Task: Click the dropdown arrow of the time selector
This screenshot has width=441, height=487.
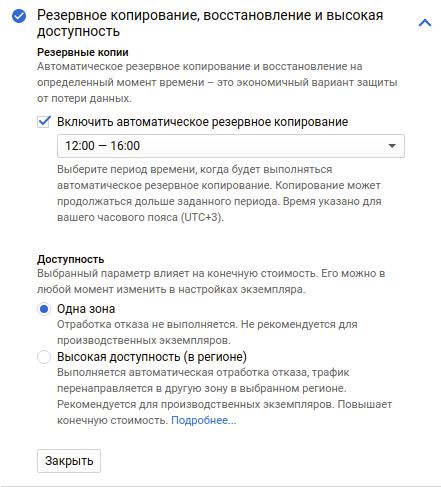Action: click(x=392, y=146)
